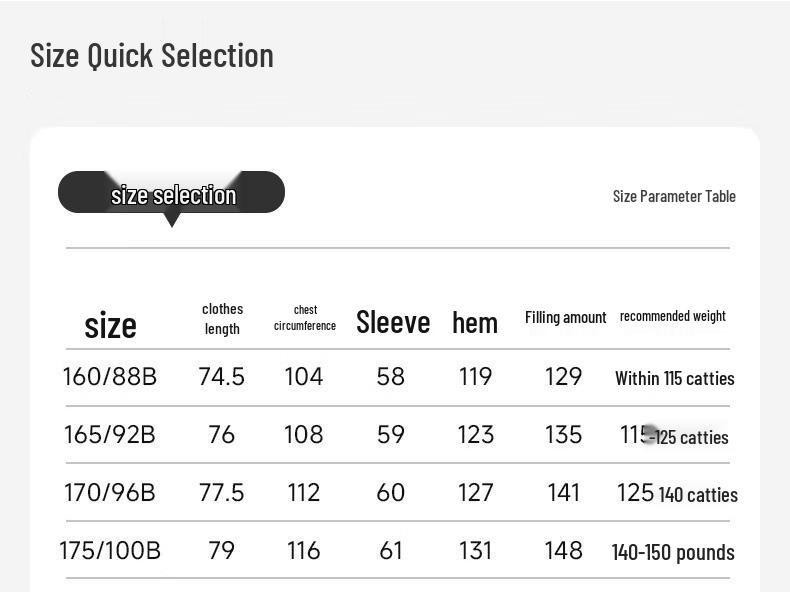Click the "recommended weight" column header
Image resolution: width=790 pixels, height=593 pixels.
(x=673, y=316)
